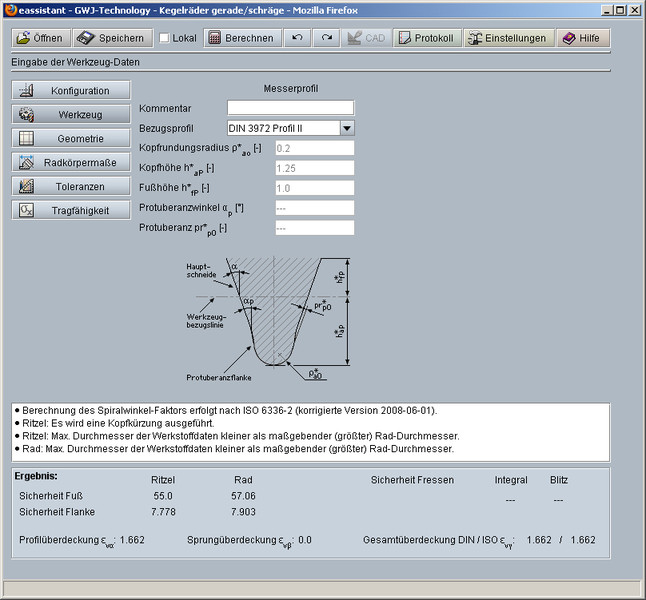Open the Hilfe help book
646x600 pixels.
(x=581, y=38)
